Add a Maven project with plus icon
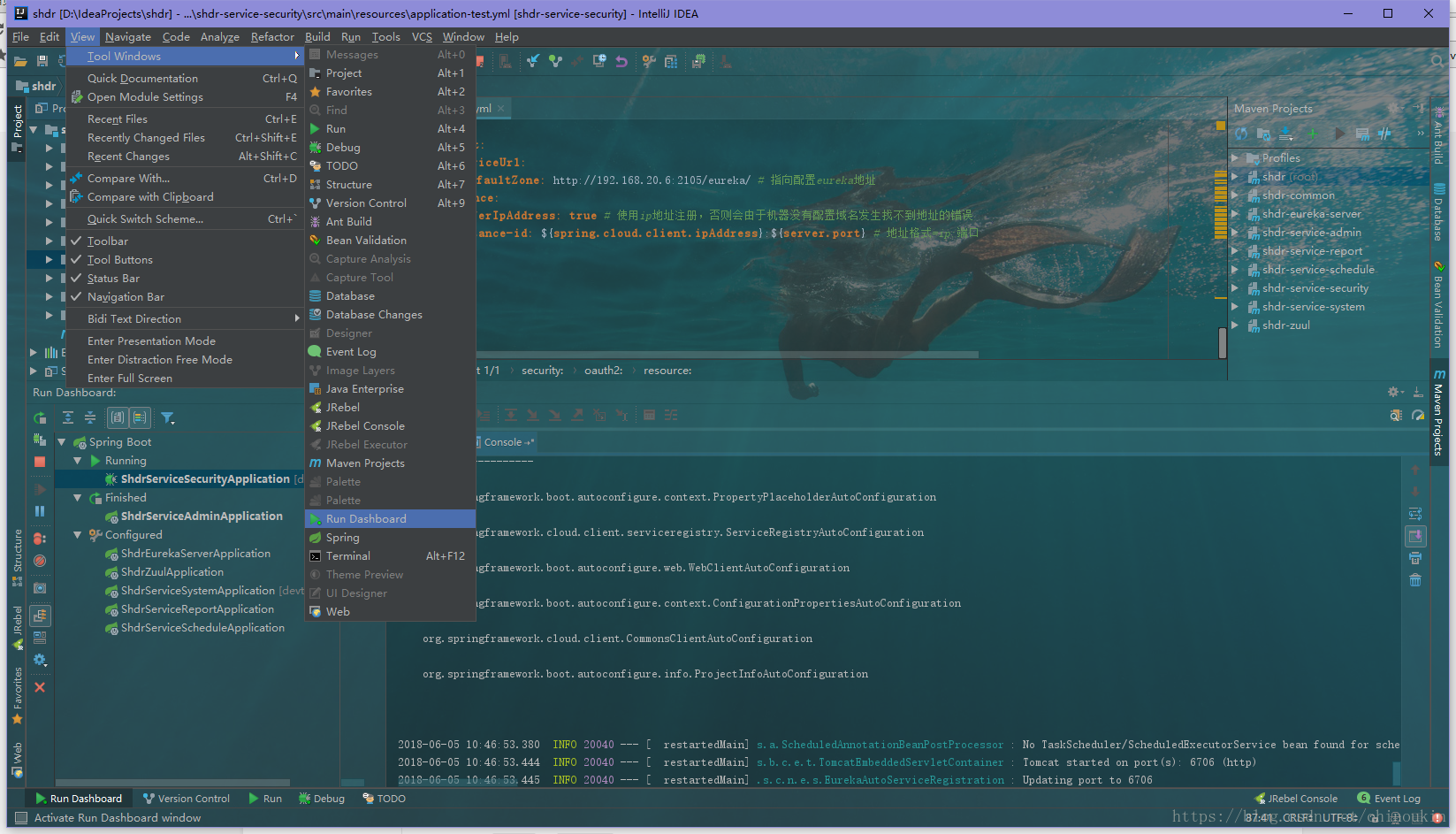1456x834 pixels. [1312, 134]
